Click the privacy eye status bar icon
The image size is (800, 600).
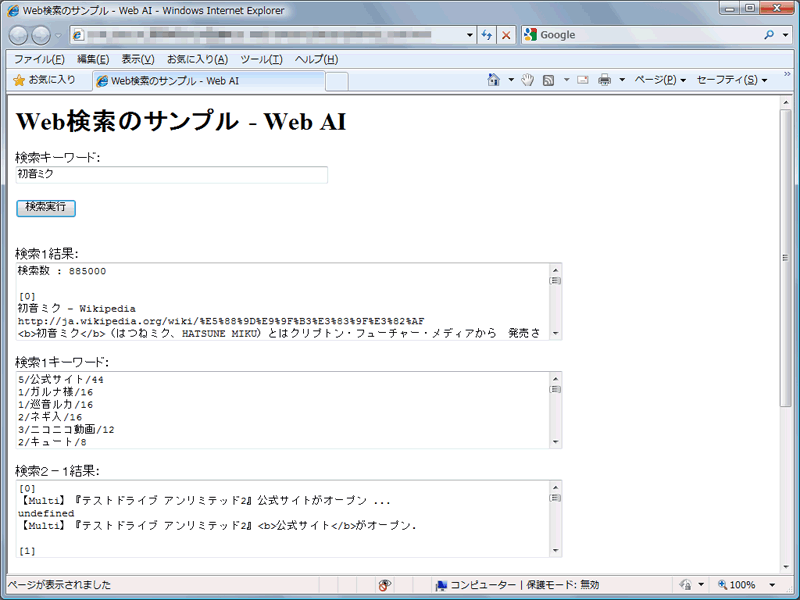[385, 585]
